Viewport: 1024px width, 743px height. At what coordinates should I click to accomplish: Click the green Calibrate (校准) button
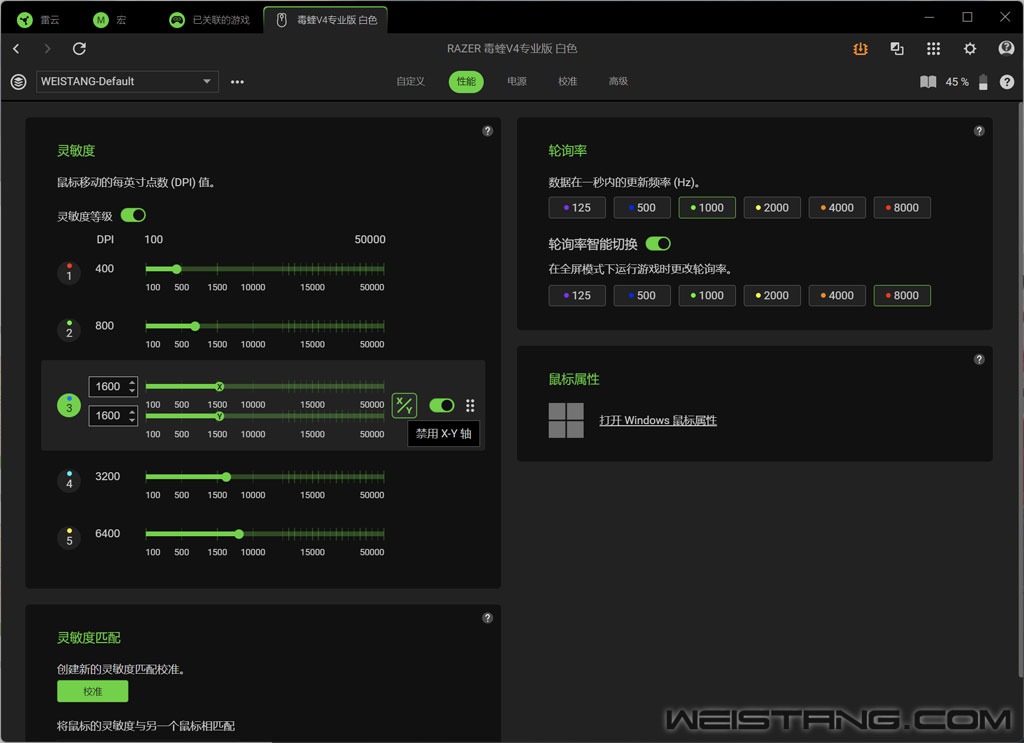[92, 691]
